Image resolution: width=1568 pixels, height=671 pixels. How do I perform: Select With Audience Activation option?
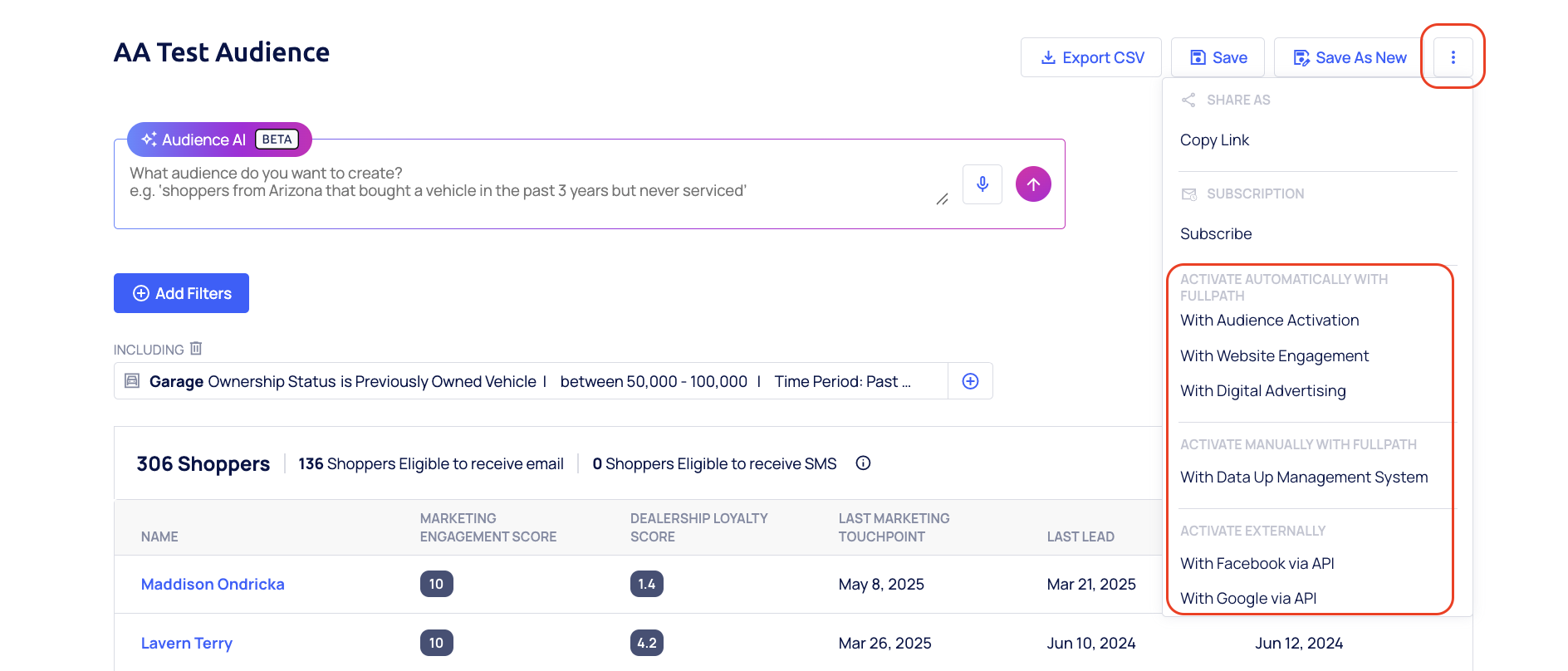(x=1269, y=321)
